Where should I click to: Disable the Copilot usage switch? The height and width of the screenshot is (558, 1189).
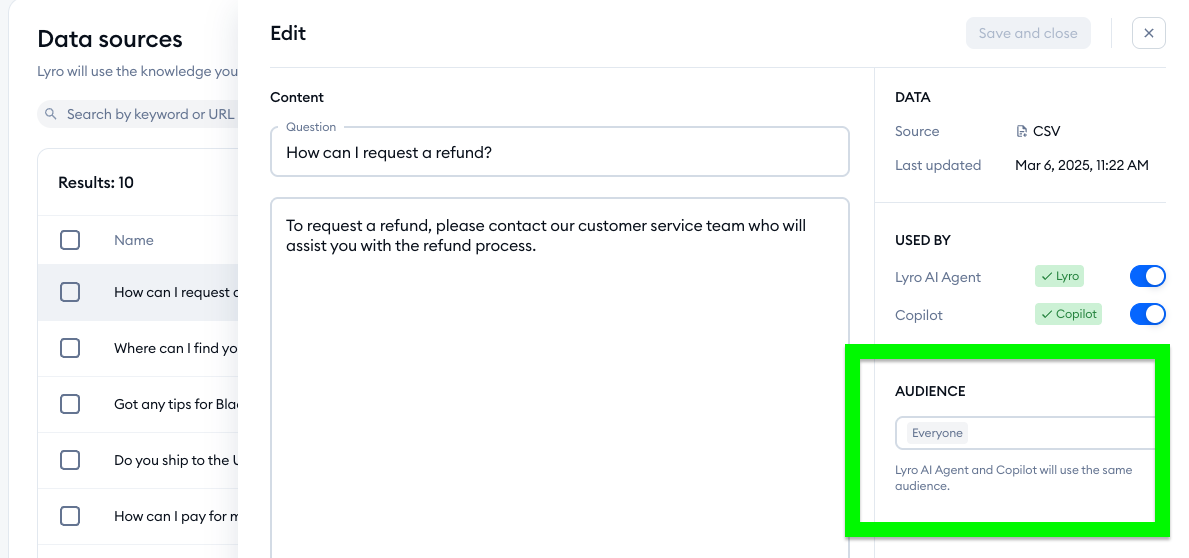click(1147, 314)
